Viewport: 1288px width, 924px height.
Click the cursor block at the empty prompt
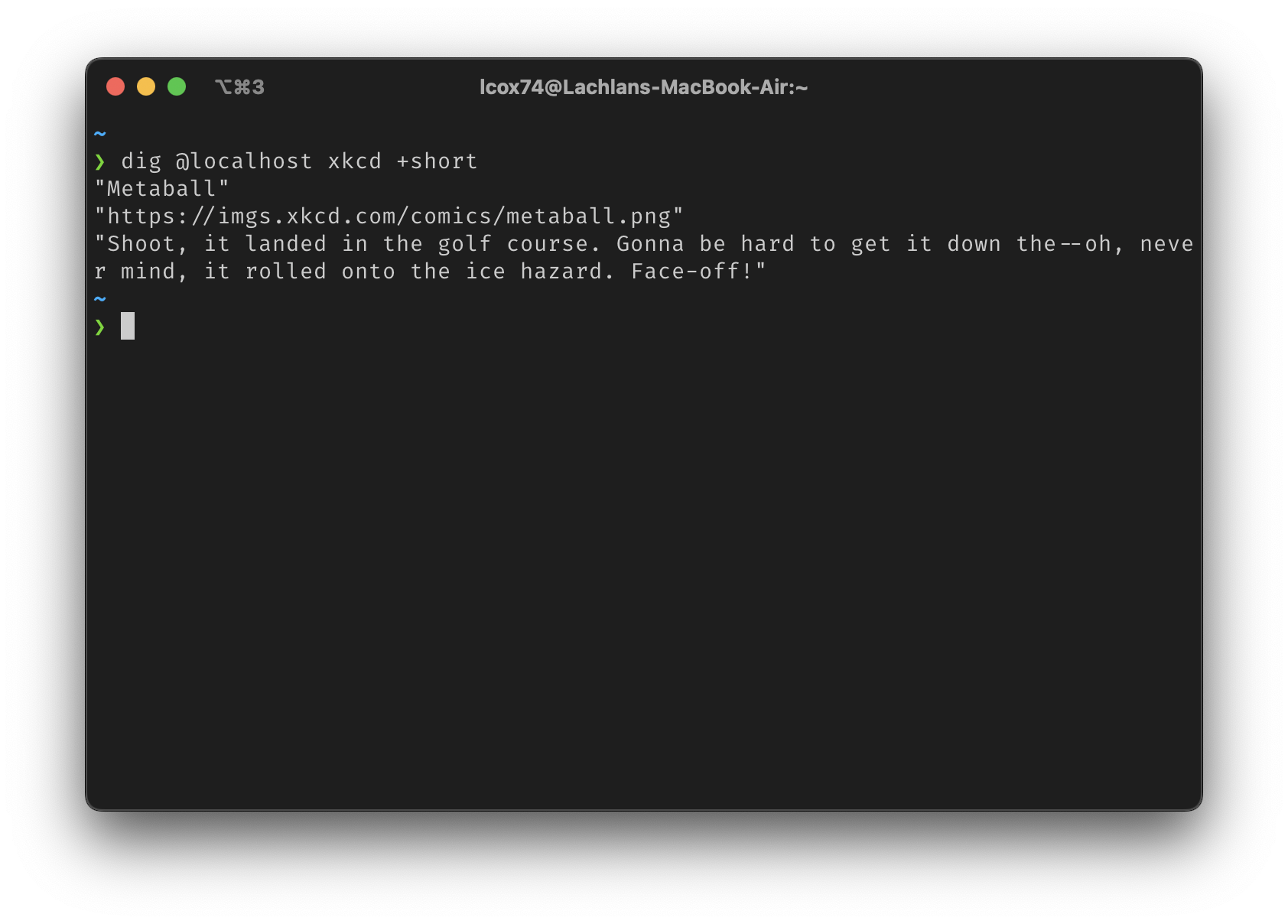tap(128, 326)
